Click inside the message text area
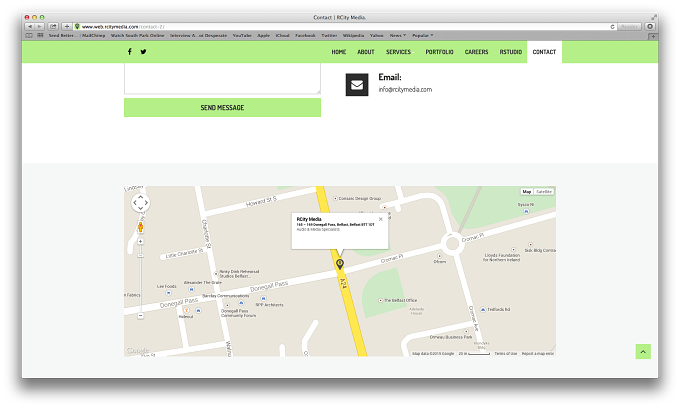The image size is (680, 408). [x=222, y=78]
